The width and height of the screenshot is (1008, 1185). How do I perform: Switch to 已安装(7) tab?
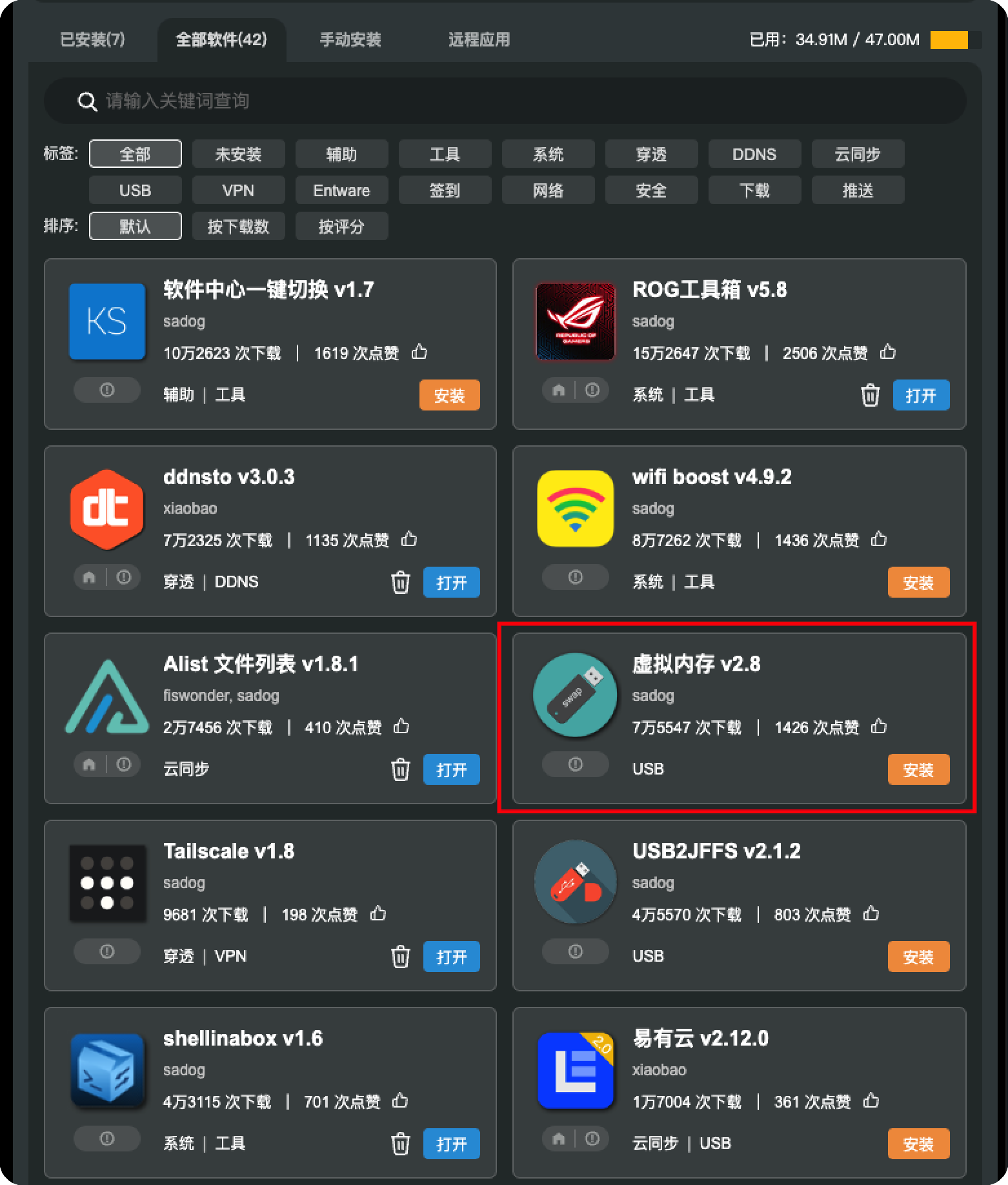pos(92,40)
